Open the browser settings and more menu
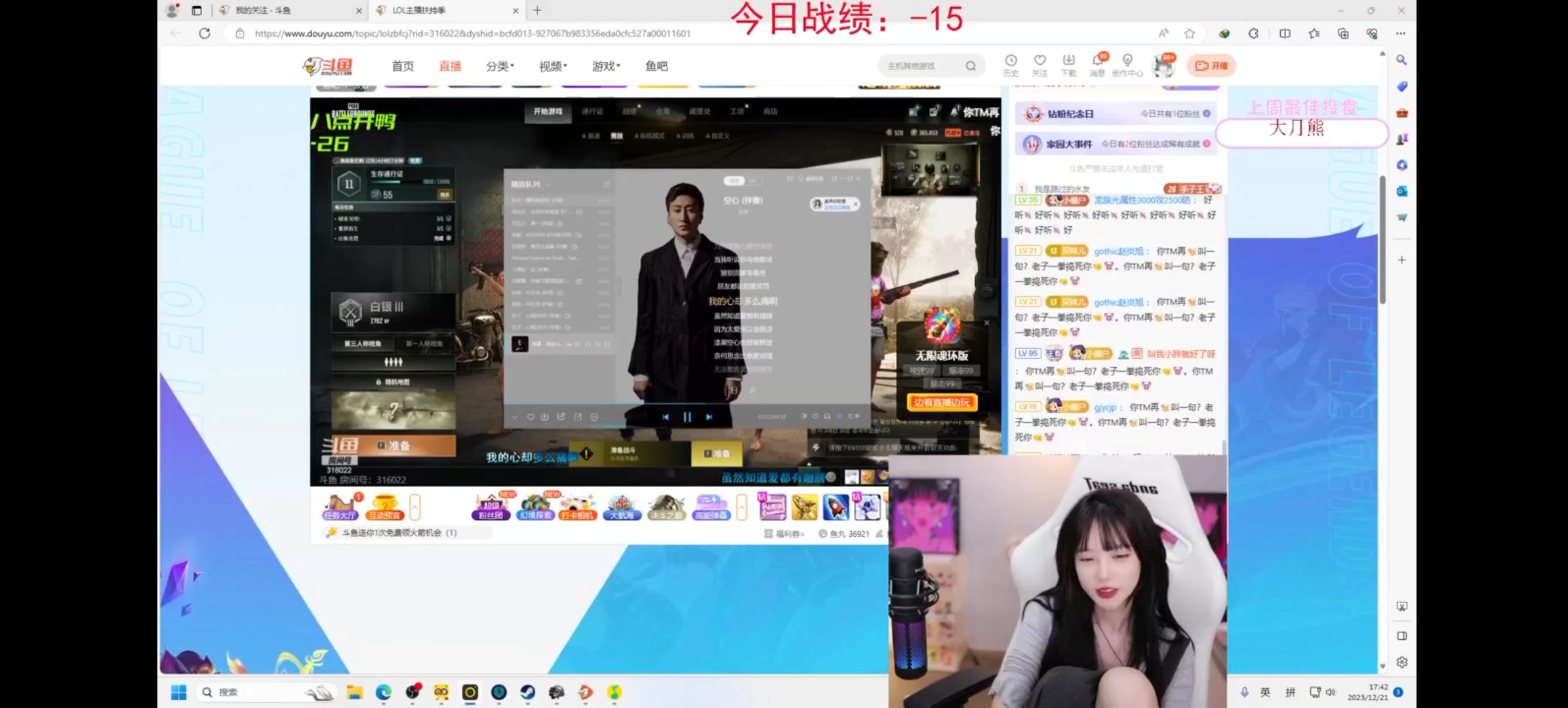This screenshot has height=708, width=1568. point(1400,33)
